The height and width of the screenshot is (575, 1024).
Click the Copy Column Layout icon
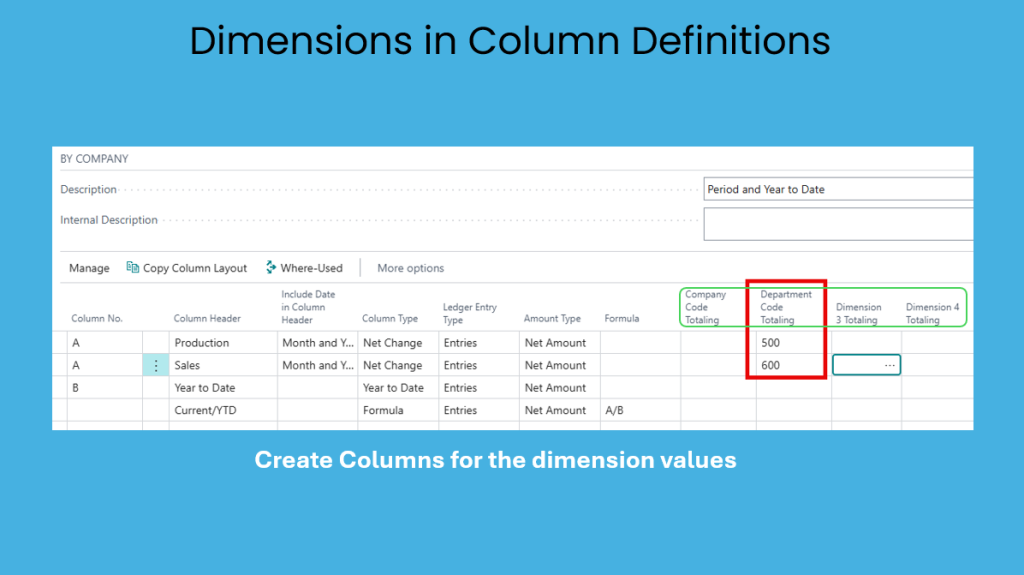click(x=133, y=268)
